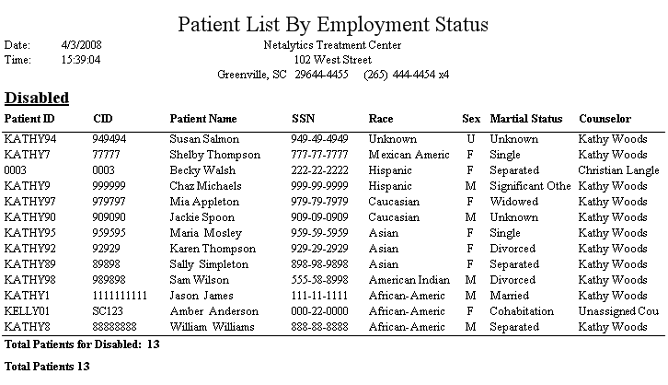
Task: Select William Williams in the list
Action: (212, 327)
